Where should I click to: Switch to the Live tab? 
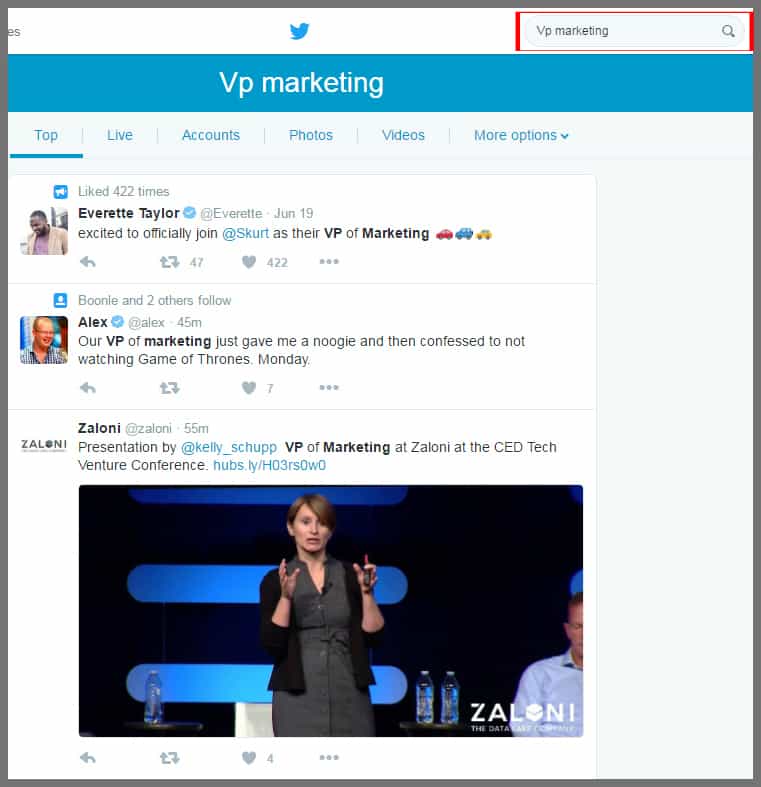coord(120,135)
